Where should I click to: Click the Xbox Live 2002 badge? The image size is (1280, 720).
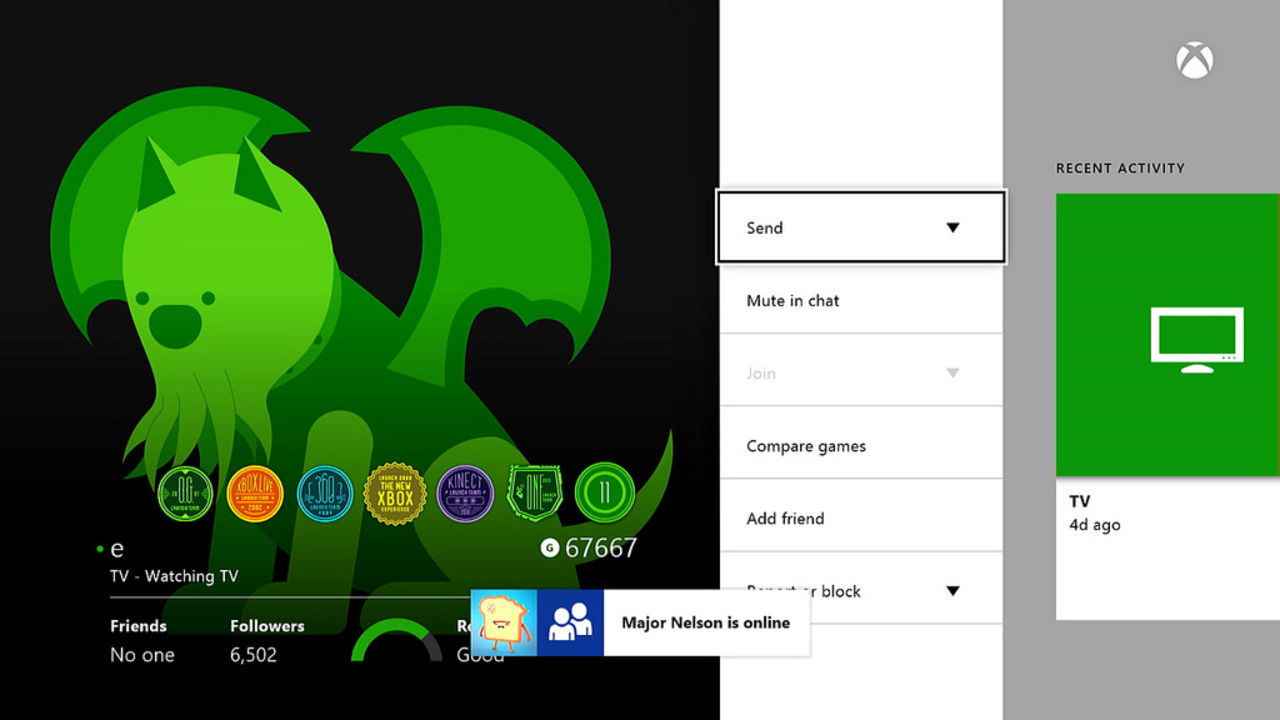coord(254,493)
